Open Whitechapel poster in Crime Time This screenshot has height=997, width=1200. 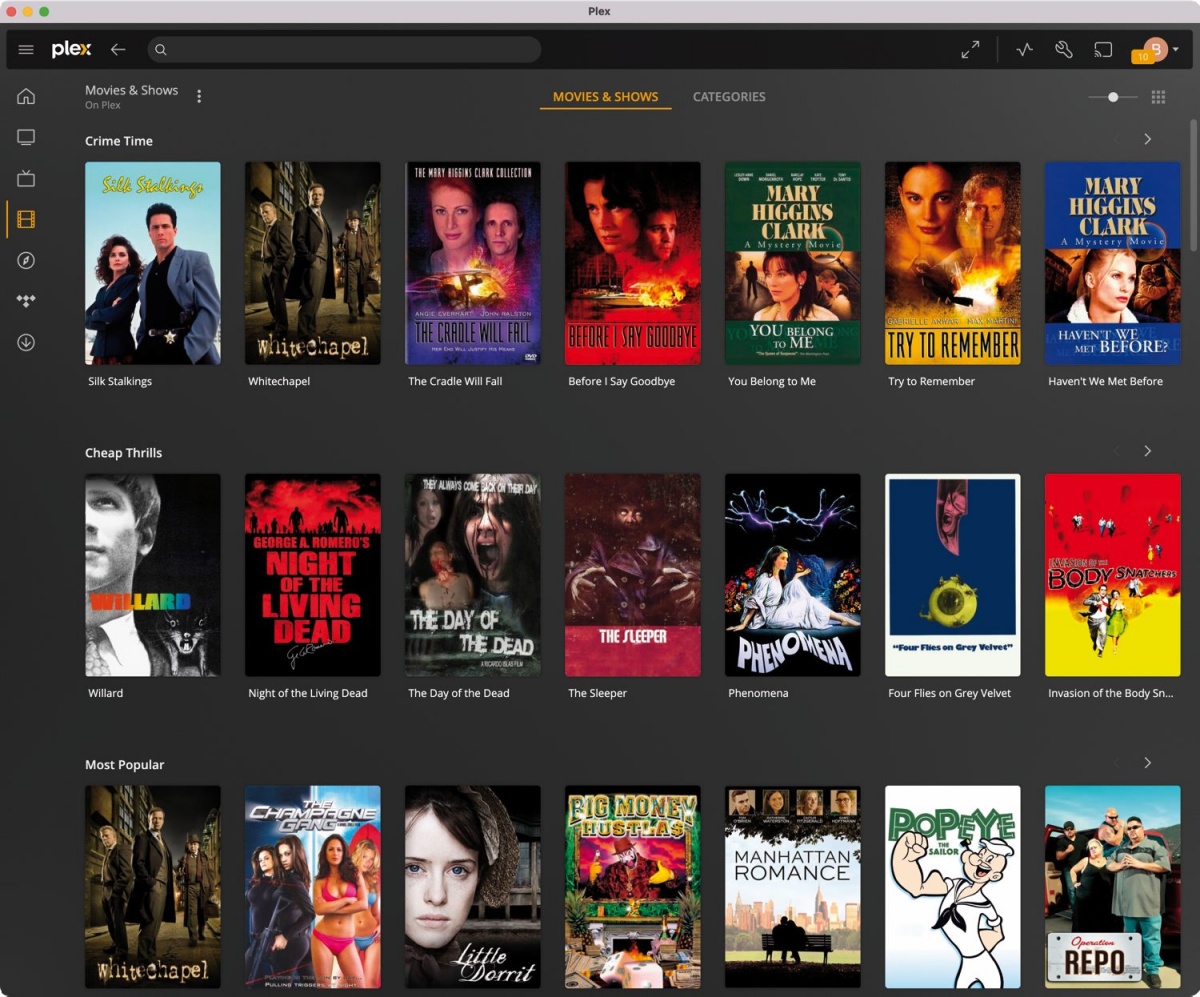pyautogui.click(x=313, y=263)
